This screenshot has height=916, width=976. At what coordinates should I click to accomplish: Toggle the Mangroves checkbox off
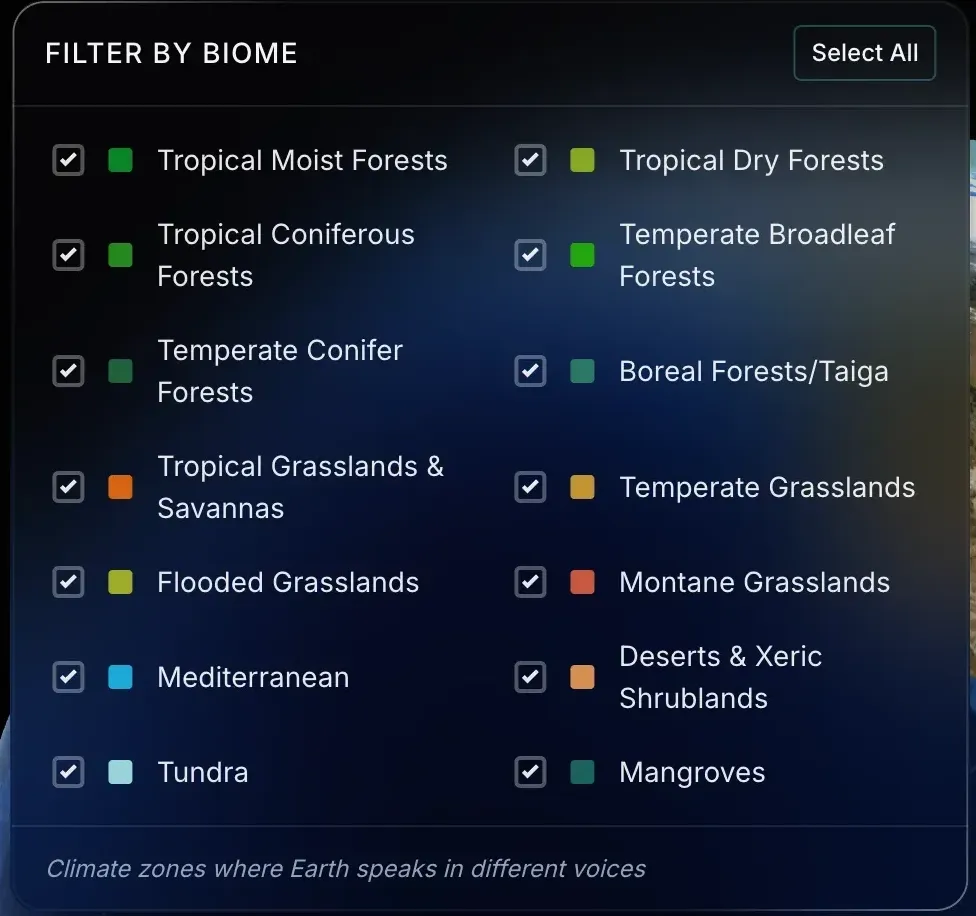click(x=530, y=772)
